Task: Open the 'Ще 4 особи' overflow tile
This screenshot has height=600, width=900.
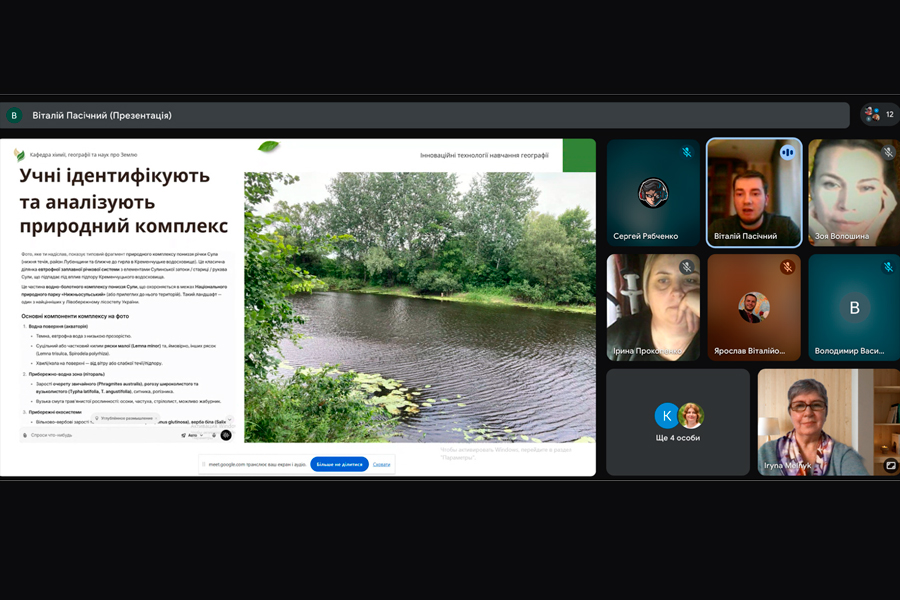Action: (x=678, y=422)
